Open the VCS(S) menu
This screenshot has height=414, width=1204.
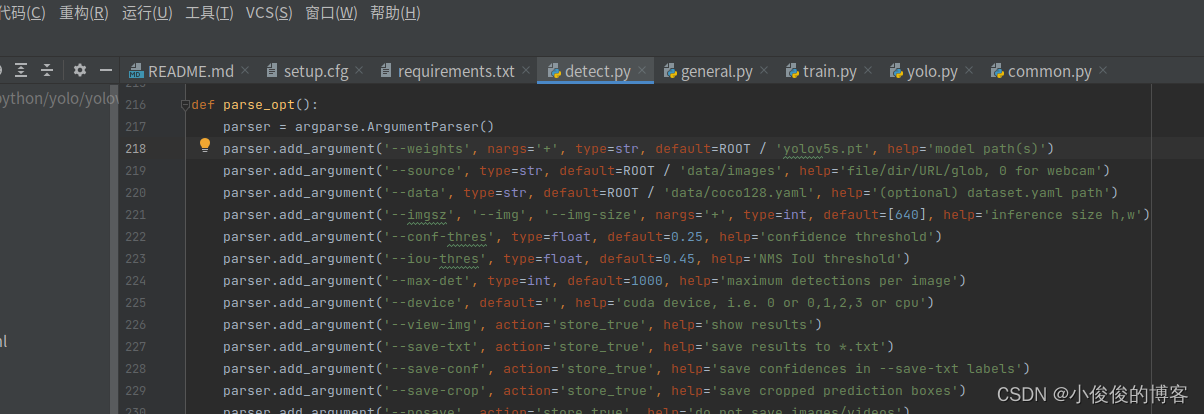(x=269, y=13)
